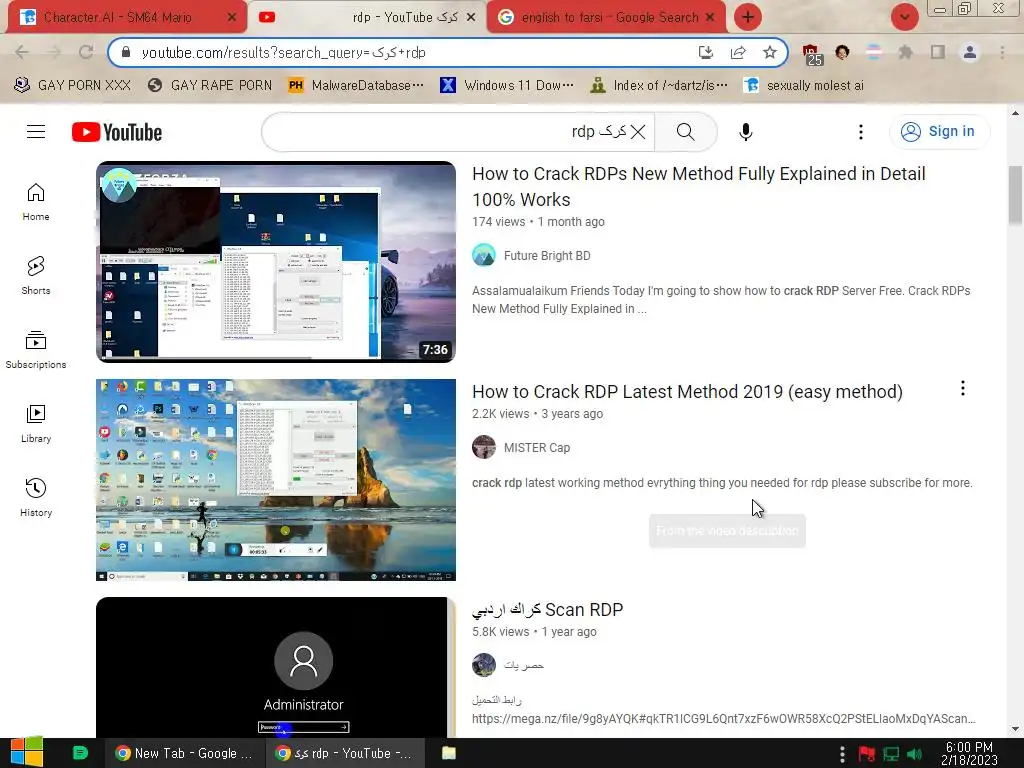Start voice search with the microphone icon
Image resolution: width=1024 pixels, height=768 pixels.
click(x=745, y=132)
